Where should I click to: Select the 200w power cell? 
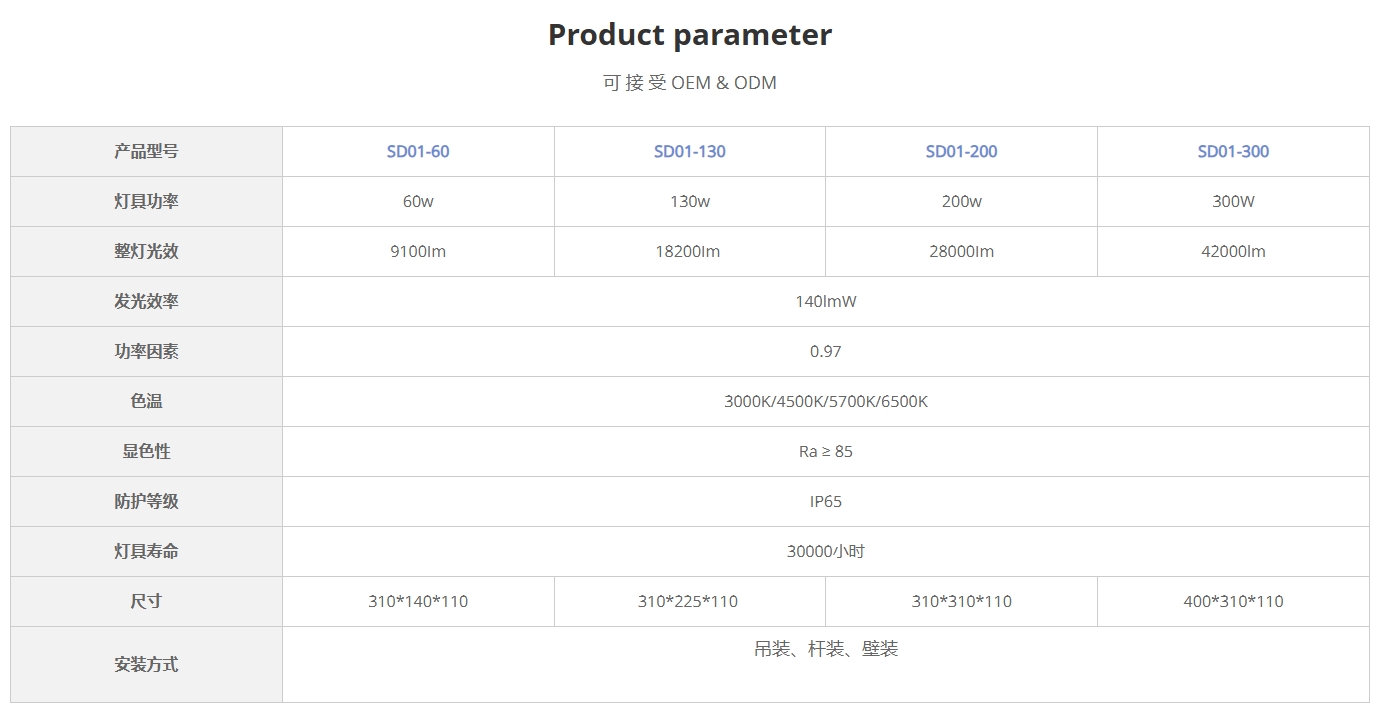point(961,202)
